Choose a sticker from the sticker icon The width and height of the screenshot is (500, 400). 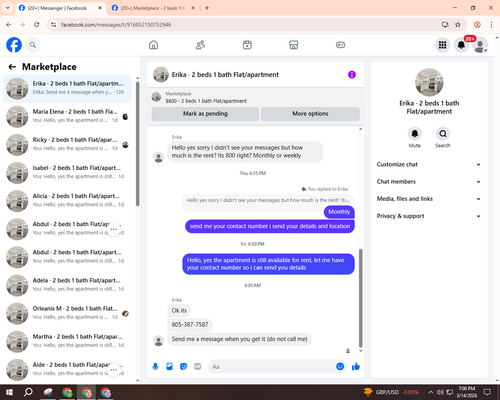pos(183,367)
